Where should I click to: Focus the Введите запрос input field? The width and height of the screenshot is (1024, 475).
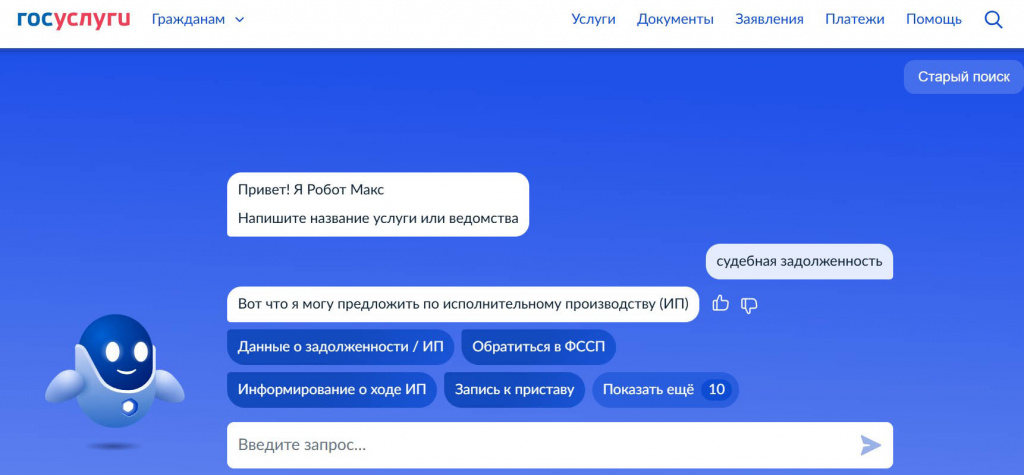click(560, 446)
